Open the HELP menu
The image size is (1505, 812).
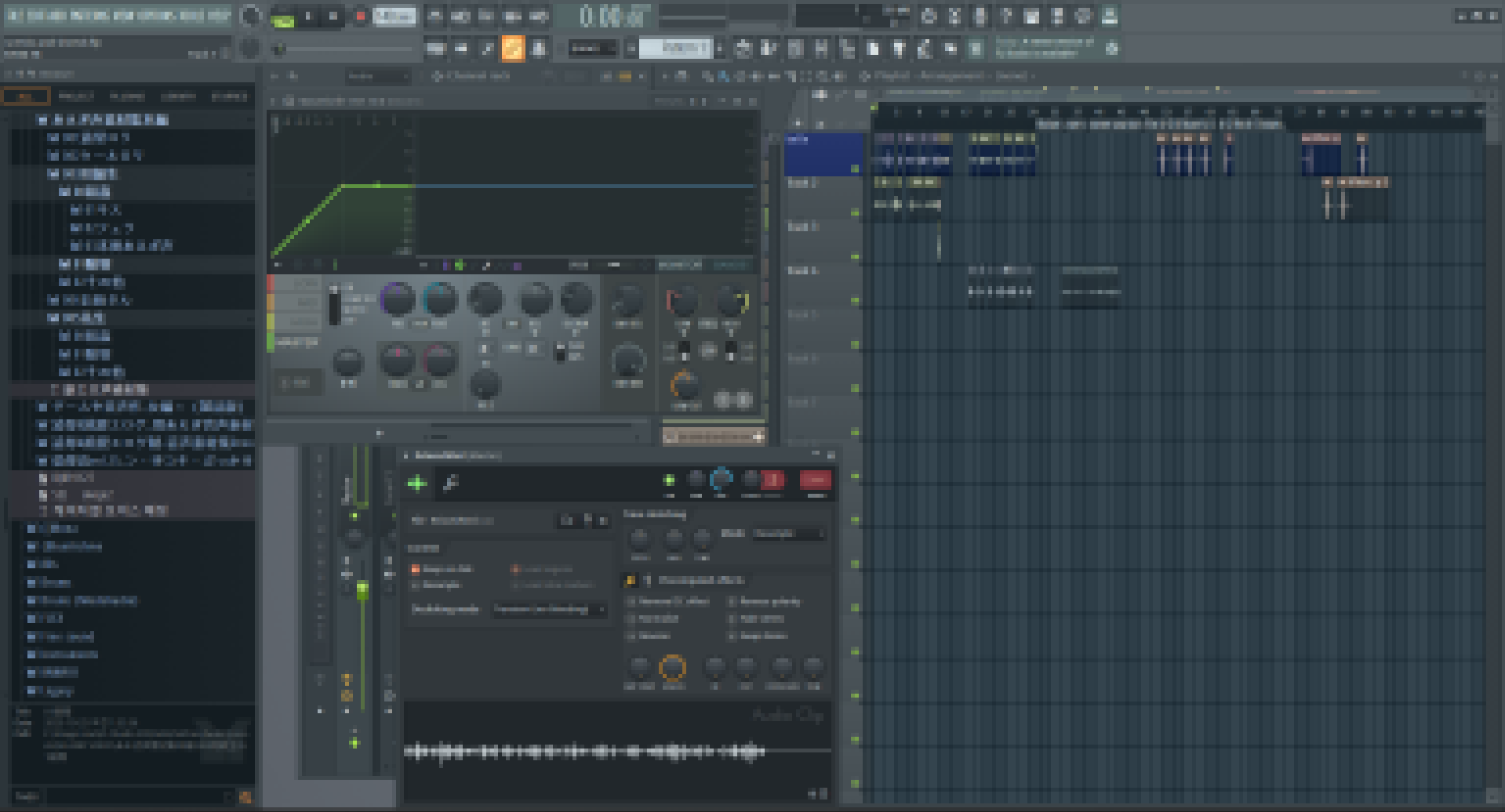click(220, 16)
